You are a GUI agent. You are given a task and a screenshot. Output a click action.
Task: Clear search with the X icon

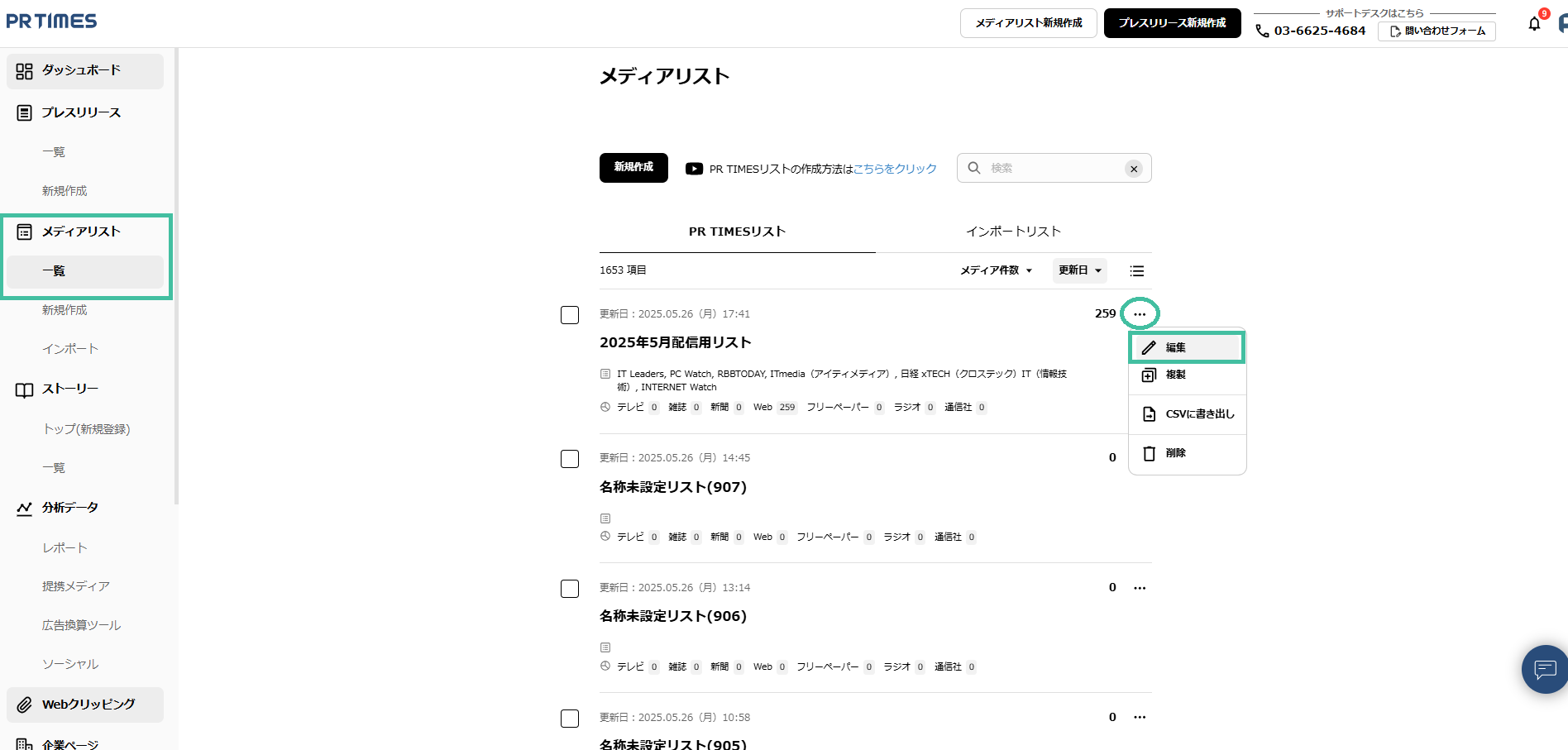point(1134,169)
